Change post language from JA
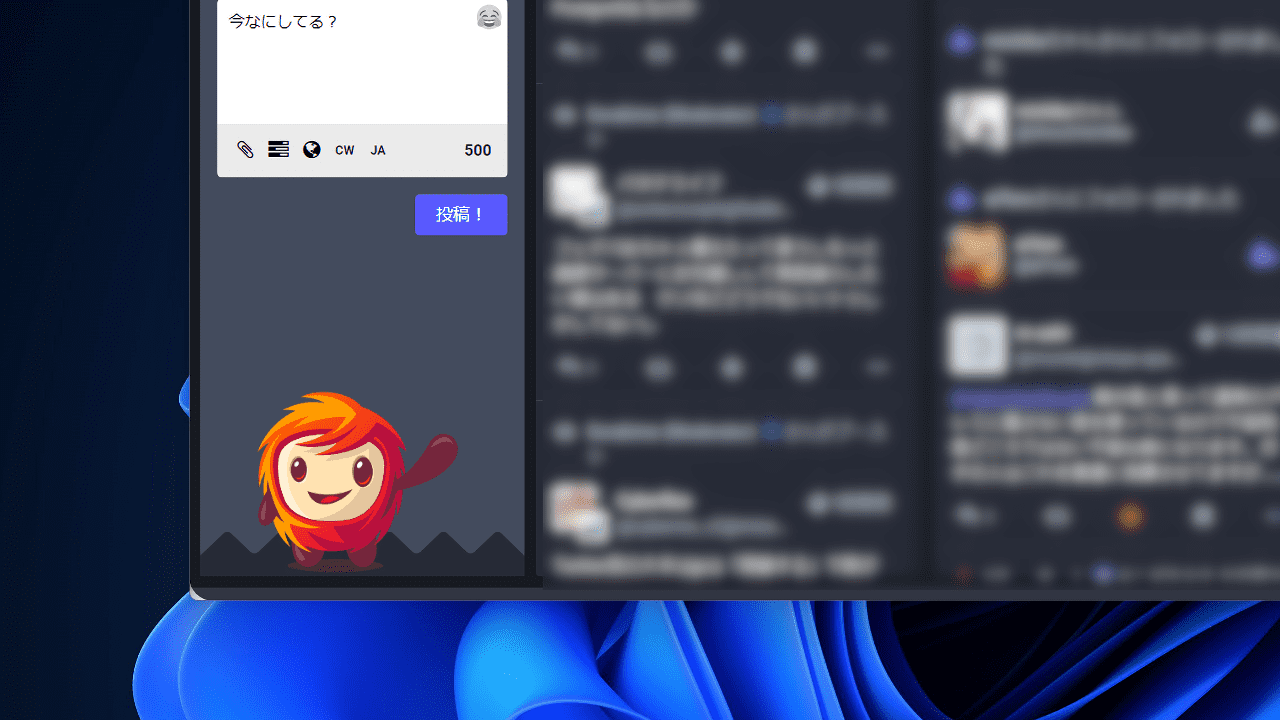The height and width of the screenshot is (720, 1280). (378, 150)
